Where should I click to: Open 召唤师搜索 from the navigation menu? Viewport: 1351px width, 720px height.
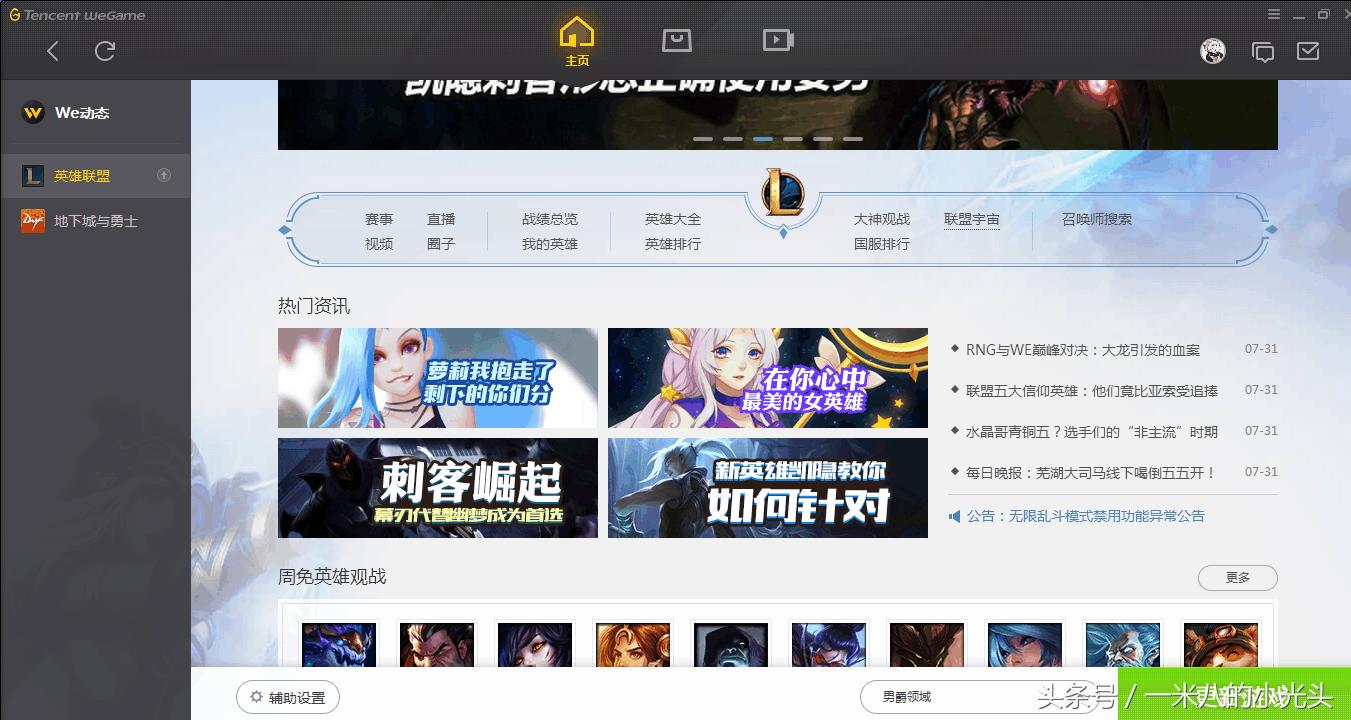tap(1098, 219)
